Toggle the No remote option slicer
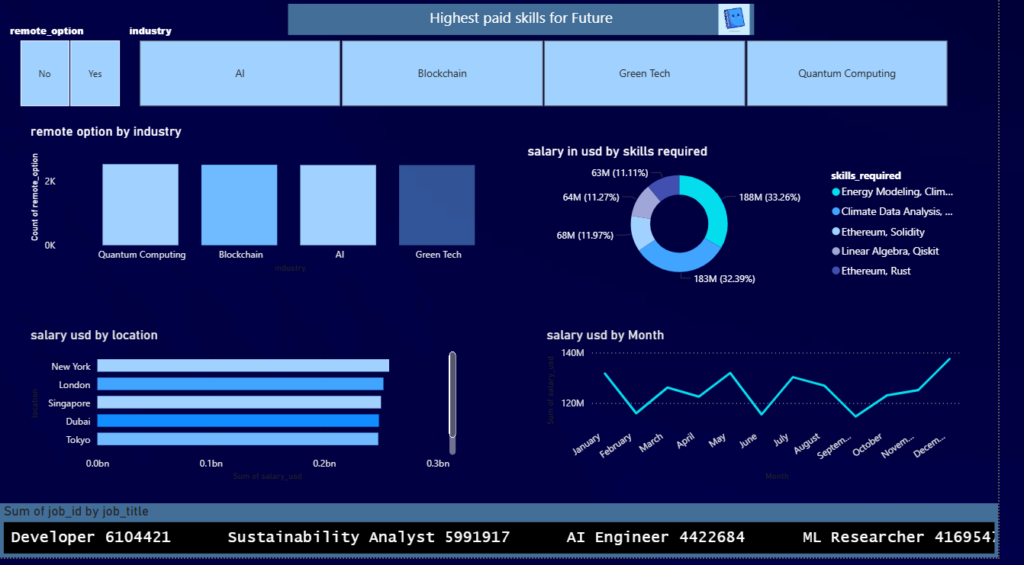Viewport: 1024px width, 565px height. (x=45, y=74)
